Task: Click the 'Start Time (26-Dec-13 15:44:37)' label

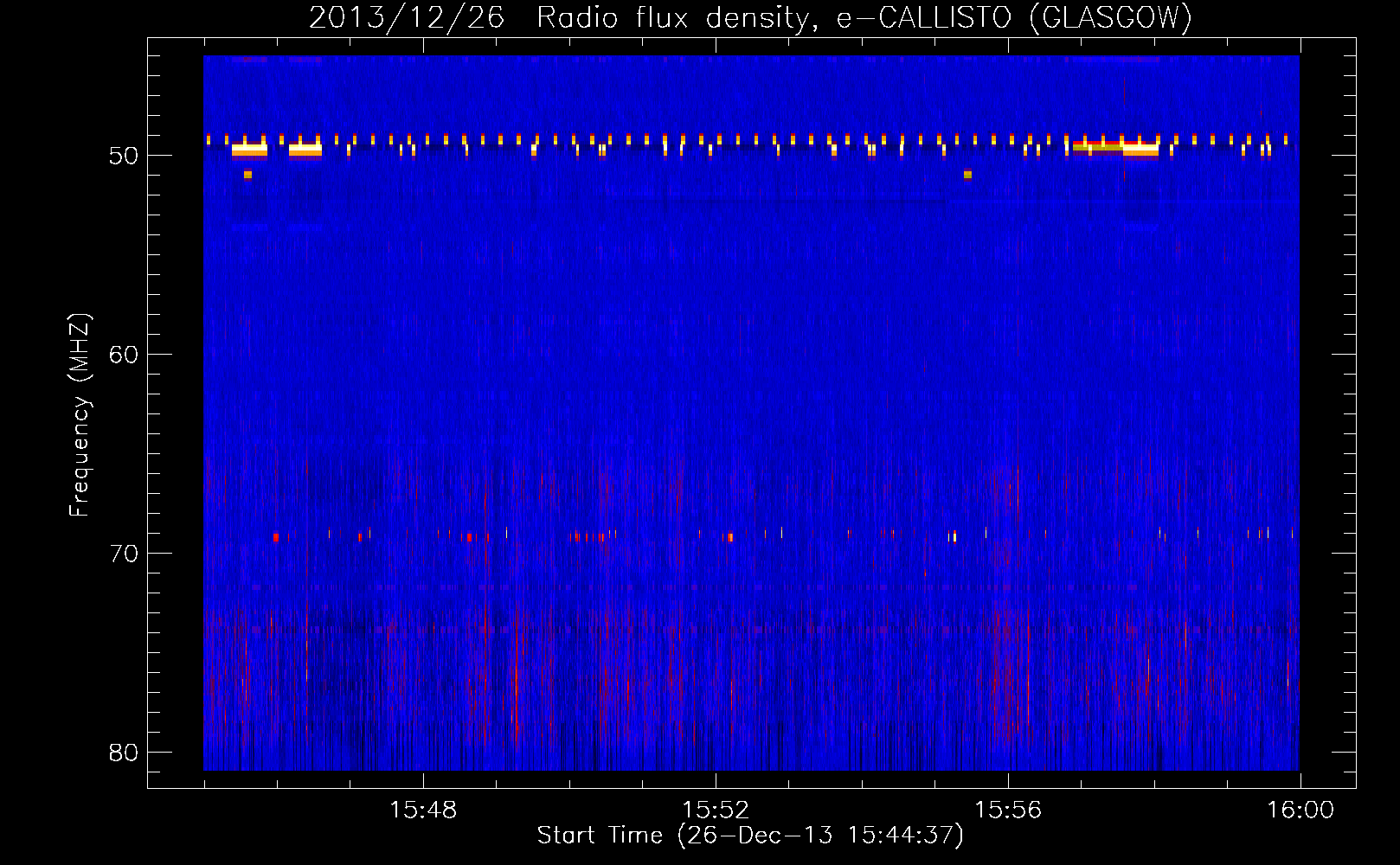Action: coord(750,836)
